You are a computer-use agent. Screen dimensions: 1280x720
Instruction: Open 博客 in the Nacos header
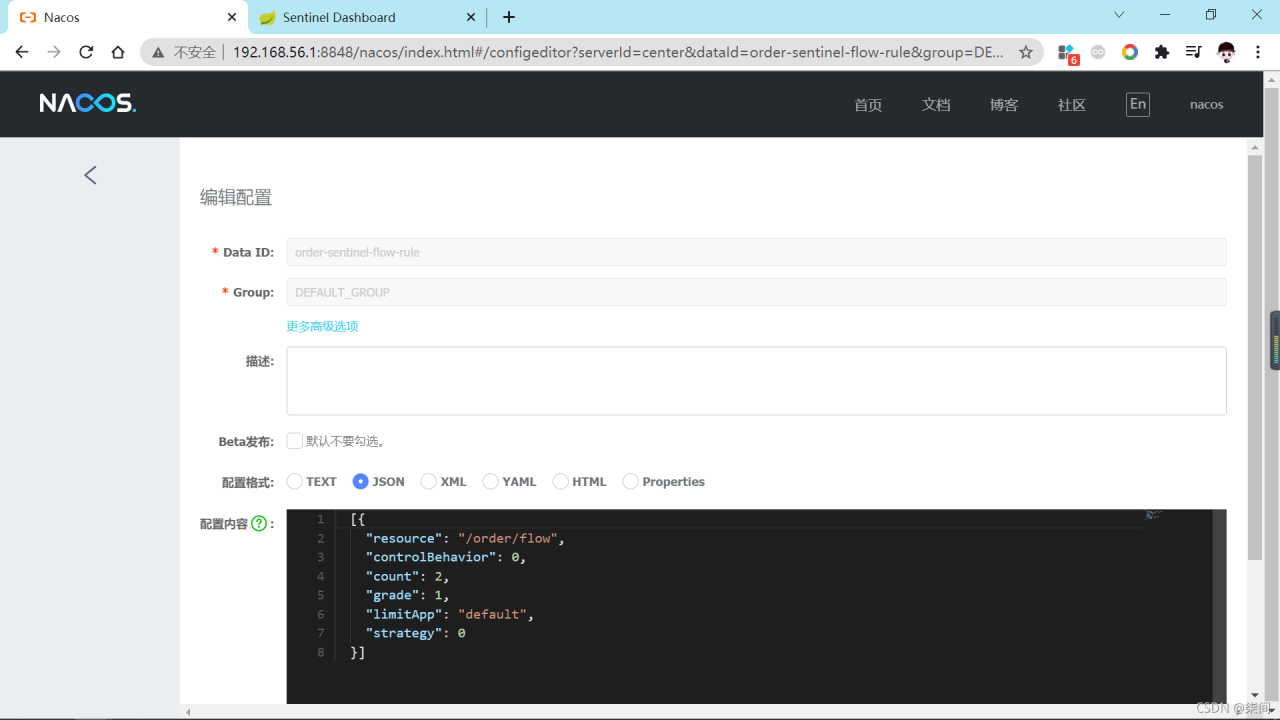tap(1004, 105)
